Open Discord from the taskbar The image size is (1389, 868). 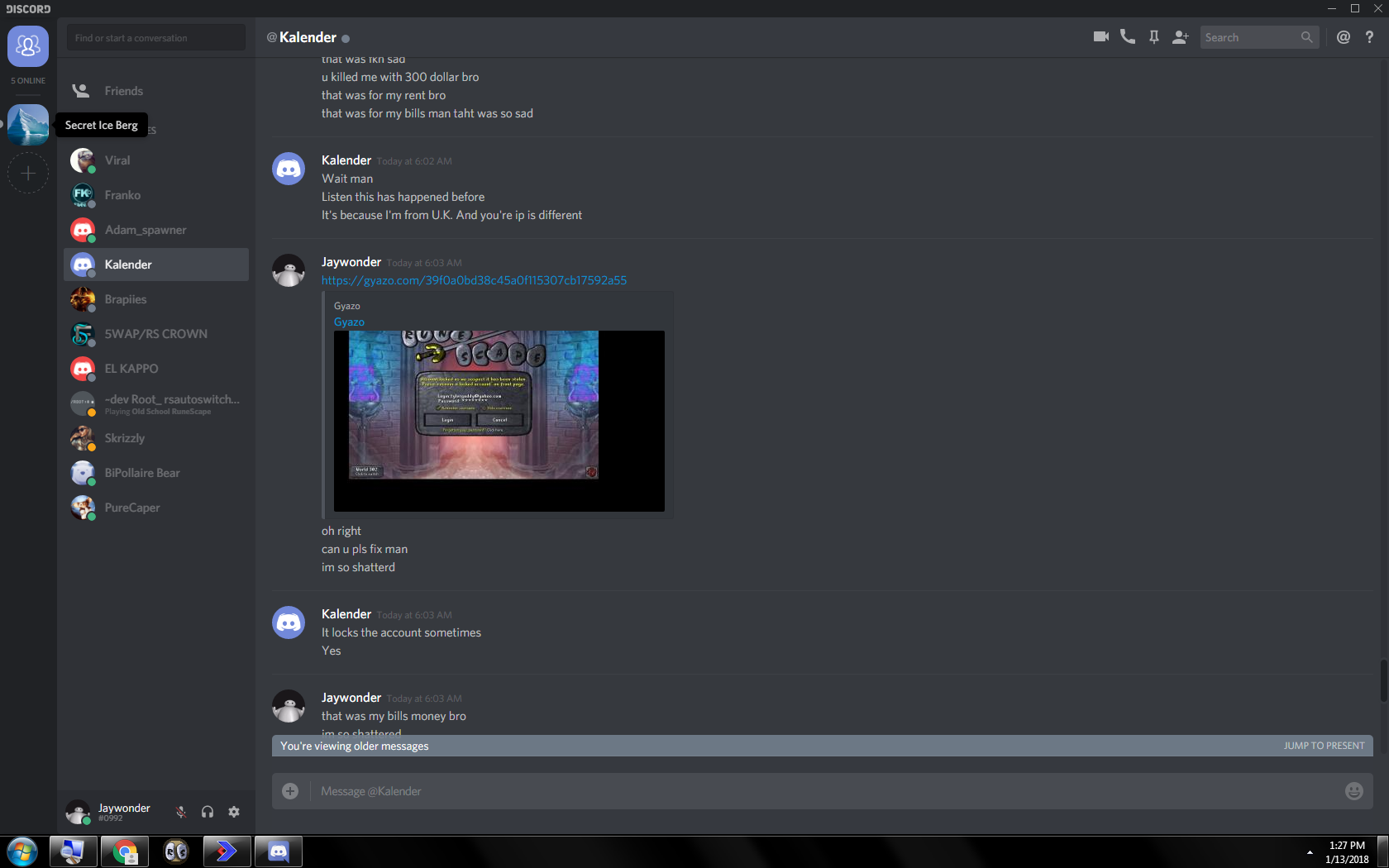click(279, 851)
